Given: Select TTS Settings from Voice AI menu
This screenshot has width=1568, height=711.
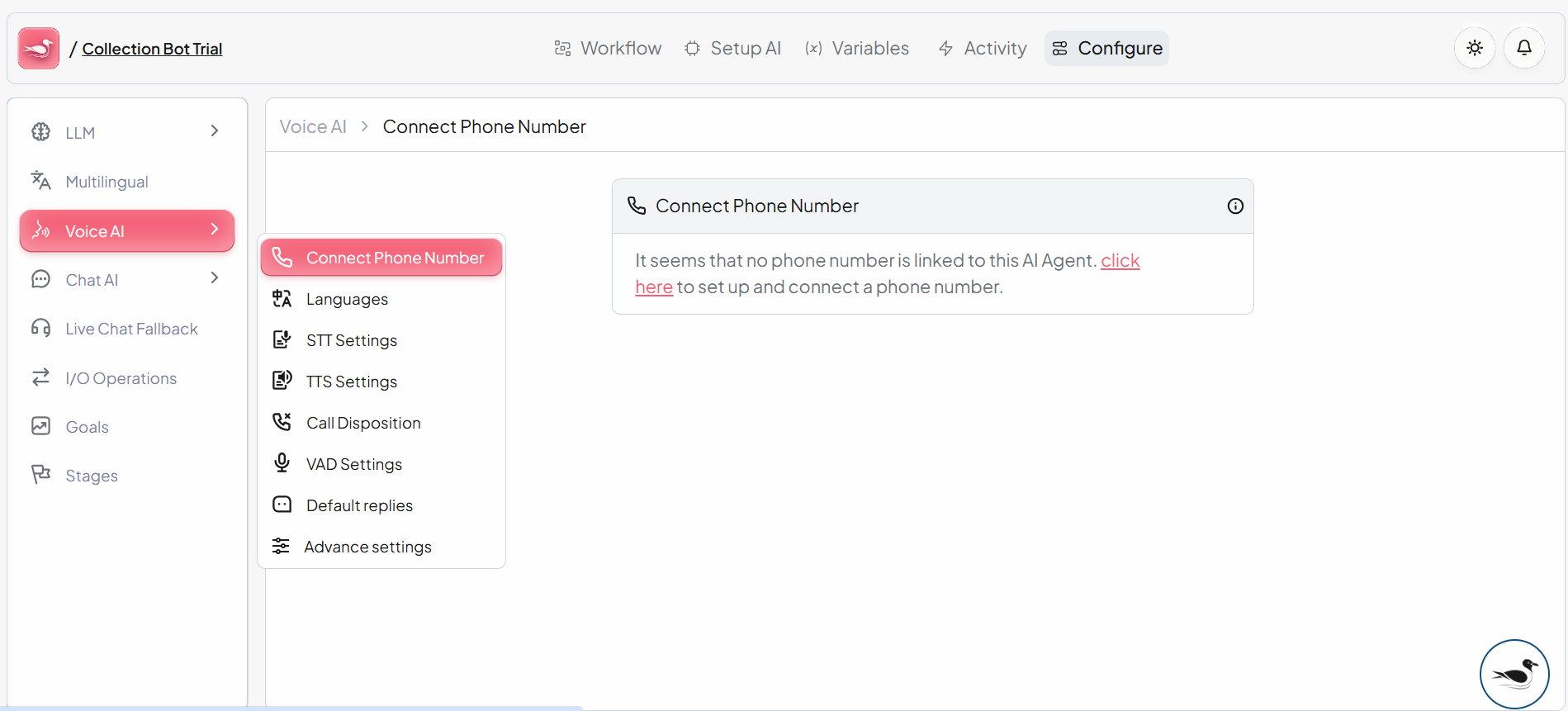Looking at the screenshot, I should tap(351, 382).
